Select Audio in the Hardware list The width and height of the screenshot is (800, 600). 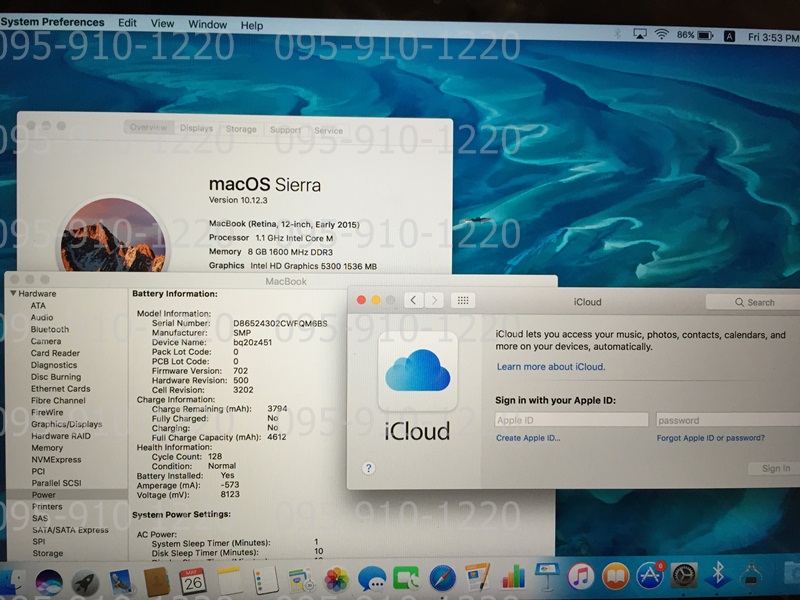tap(42, 317)
